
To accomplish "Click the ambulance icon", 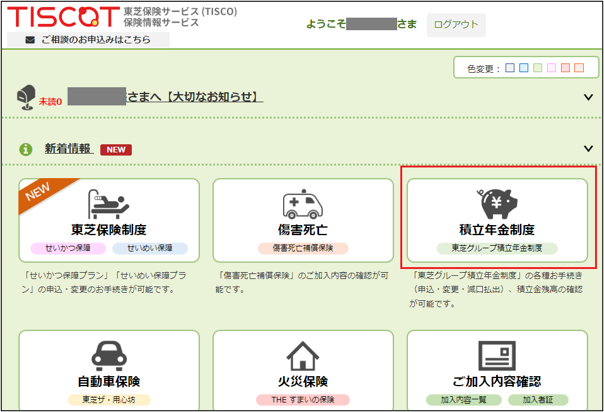I will (x=303, y=204).
